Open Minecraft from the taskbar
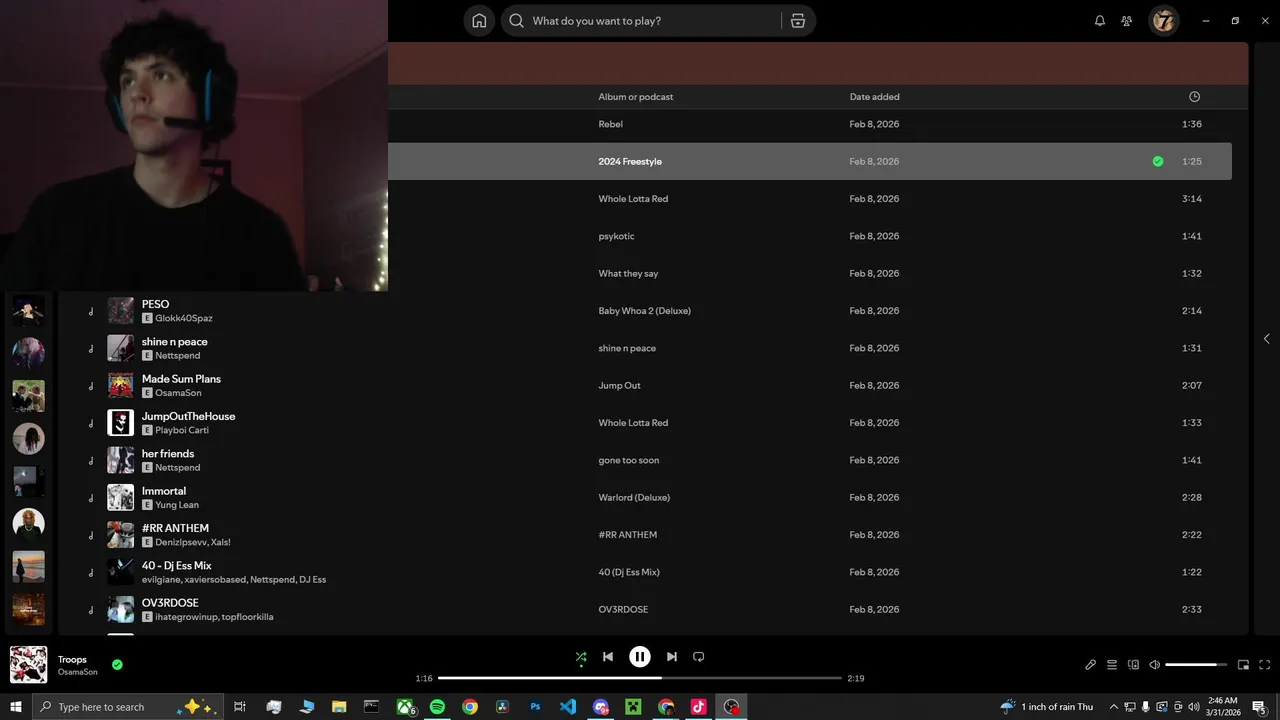 click(x=633, y=707)
